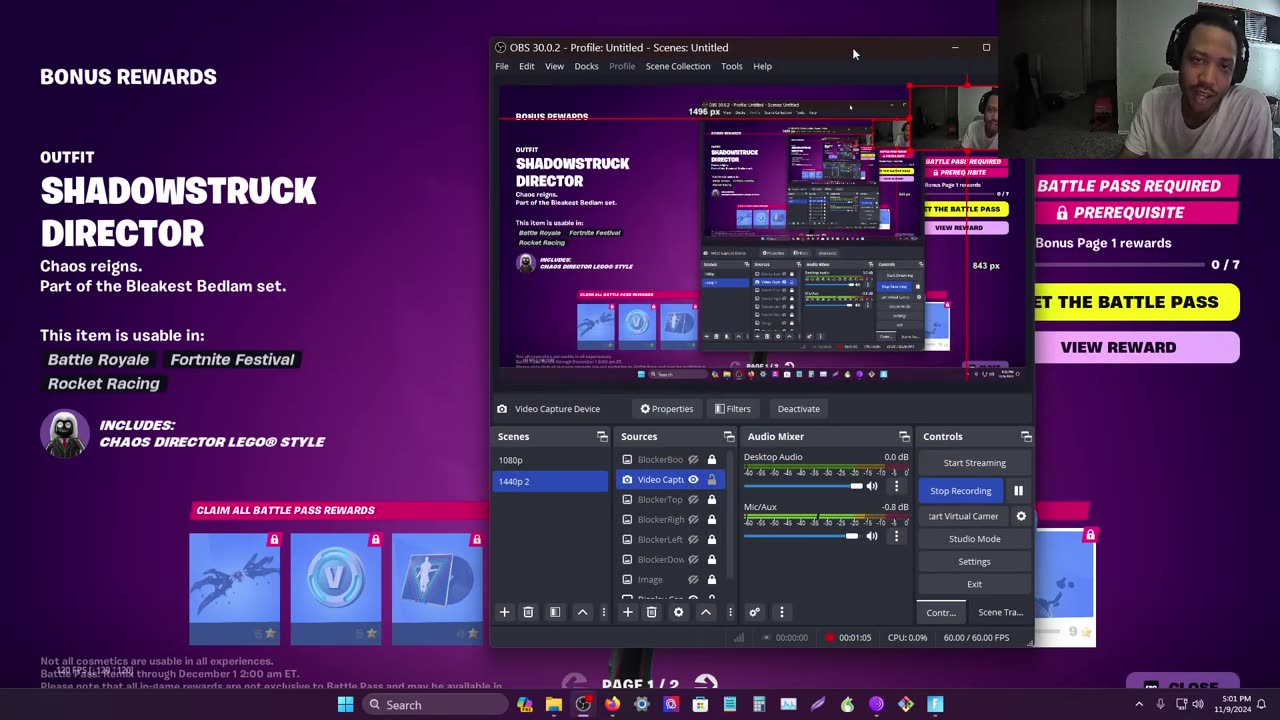Toggle visibility of BlockerDow source

[x=693, y=560]
